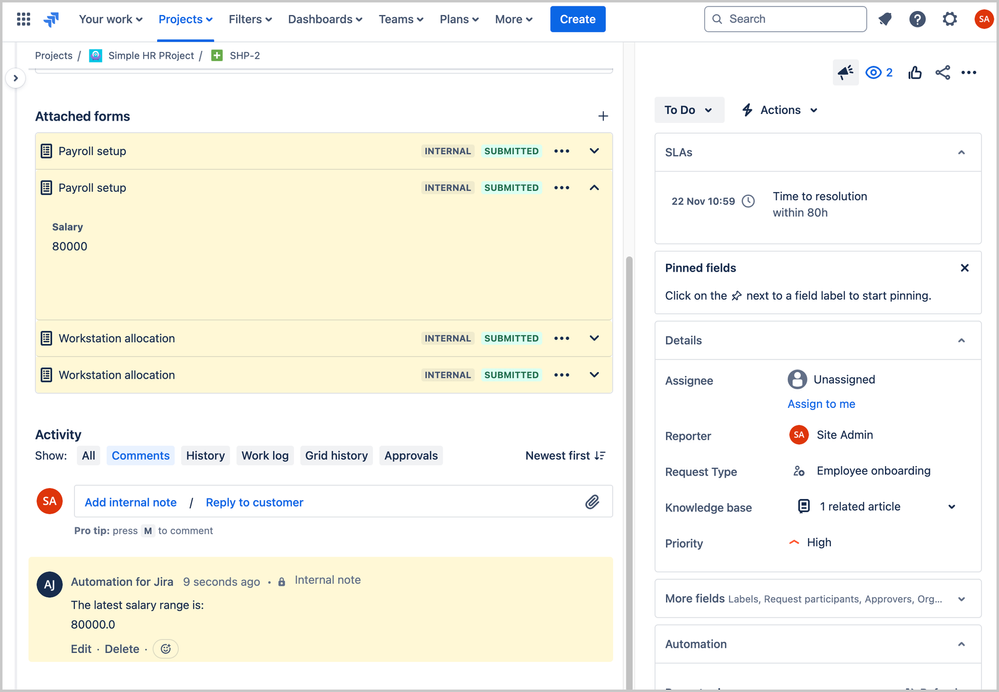
Task: Open the help question mark icon
Action: 917,19
